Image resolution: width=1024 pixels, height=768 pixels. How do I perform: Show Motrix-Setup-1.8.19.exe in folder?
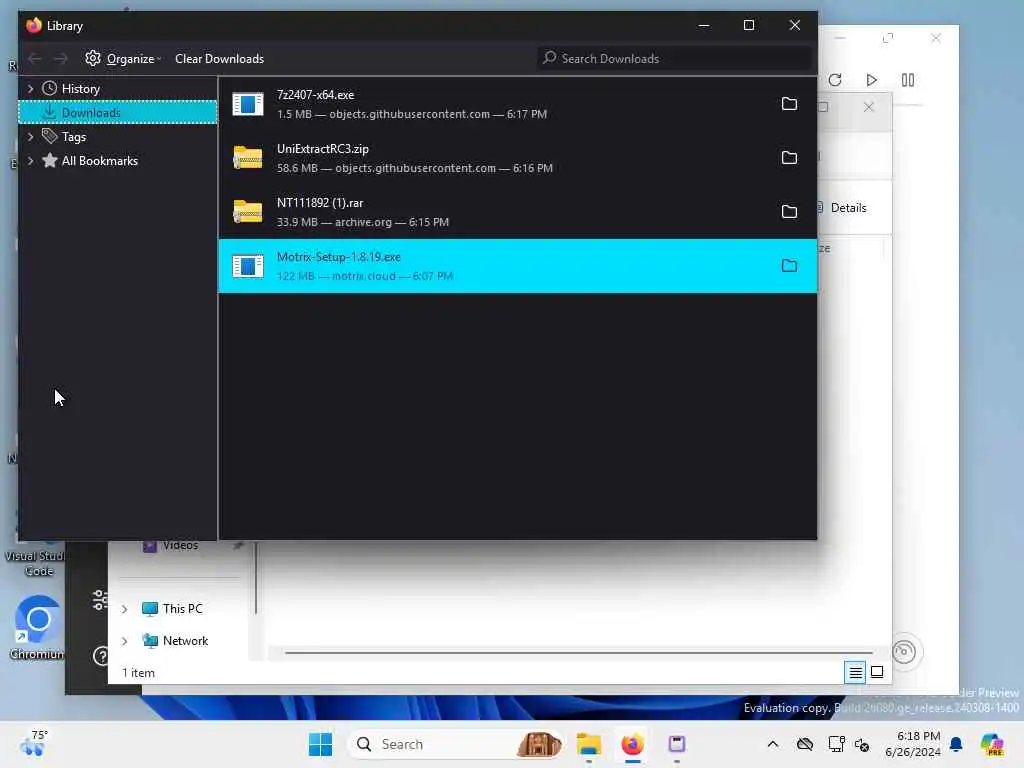[x=789, y=266]
